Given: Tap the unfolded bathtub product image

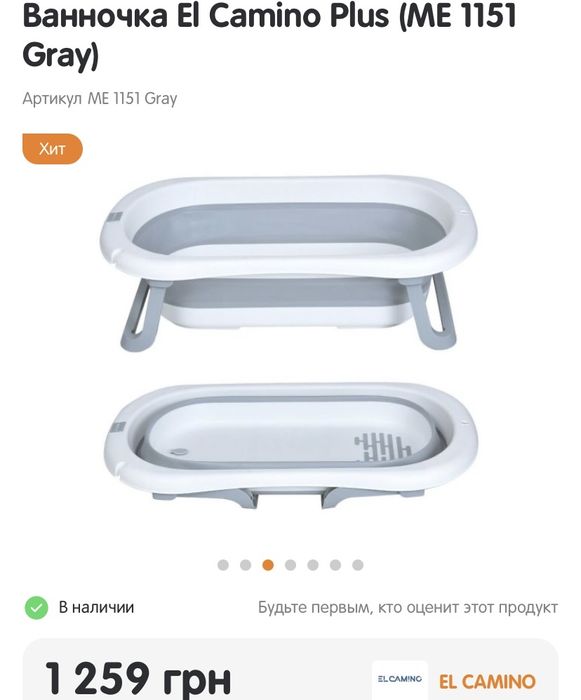Looking at the screenshot, I should coord(288,263).
